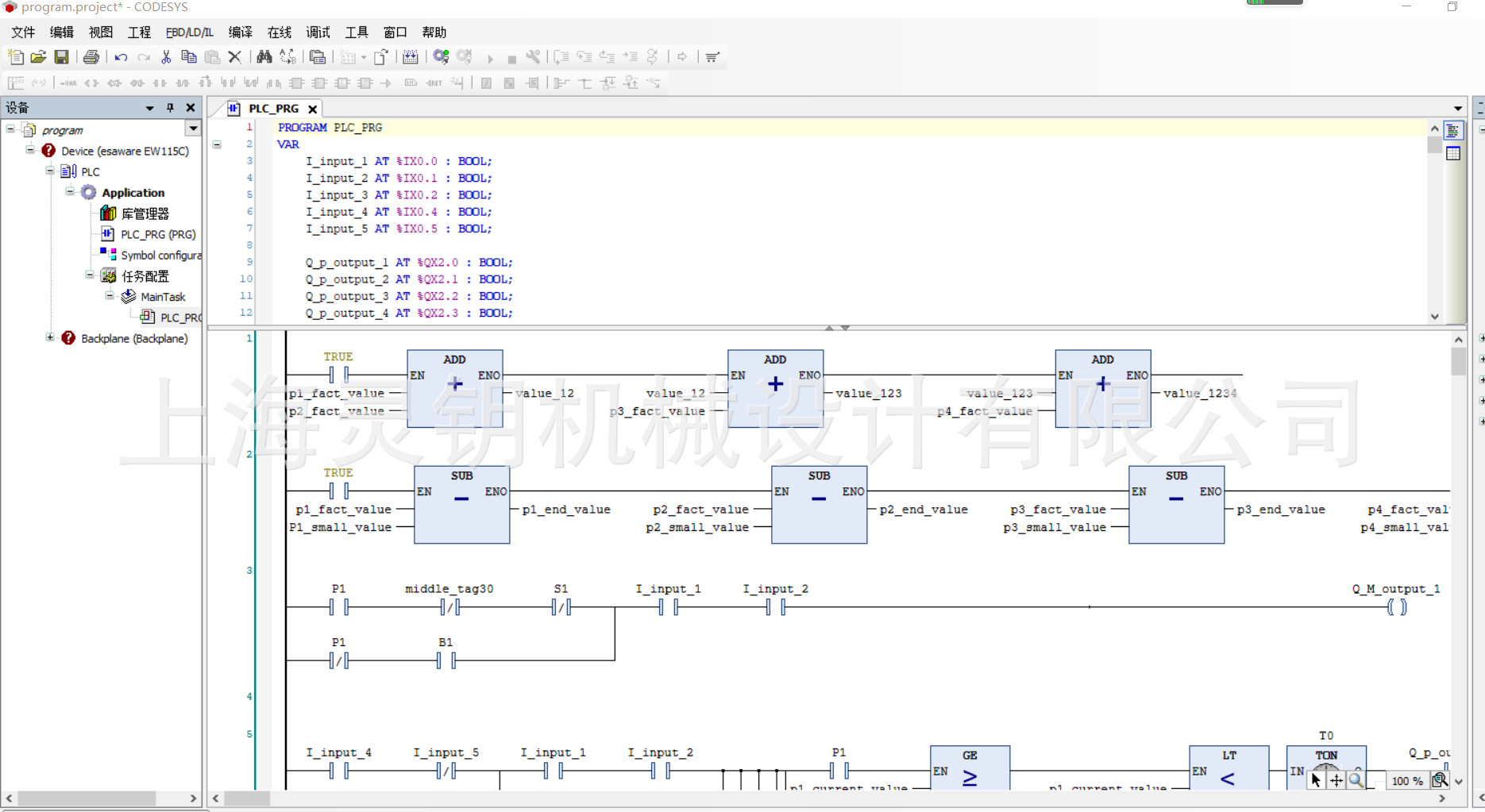This screenshot has height=812, width=1485.
Task: Open the 编译 menu
Action: (241, 33)
